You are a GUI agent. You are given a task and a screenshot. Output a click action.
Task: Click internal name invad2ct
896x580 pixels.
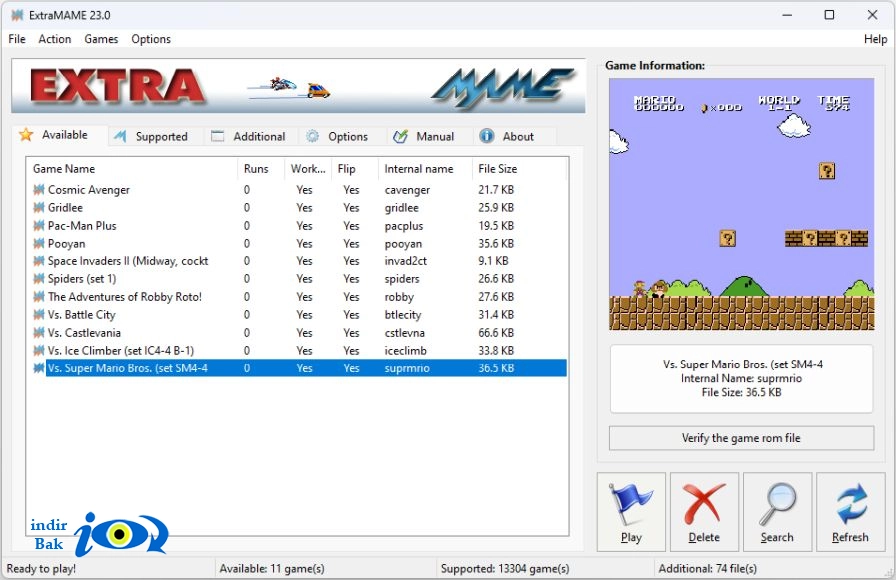click(x=405, y=261)
